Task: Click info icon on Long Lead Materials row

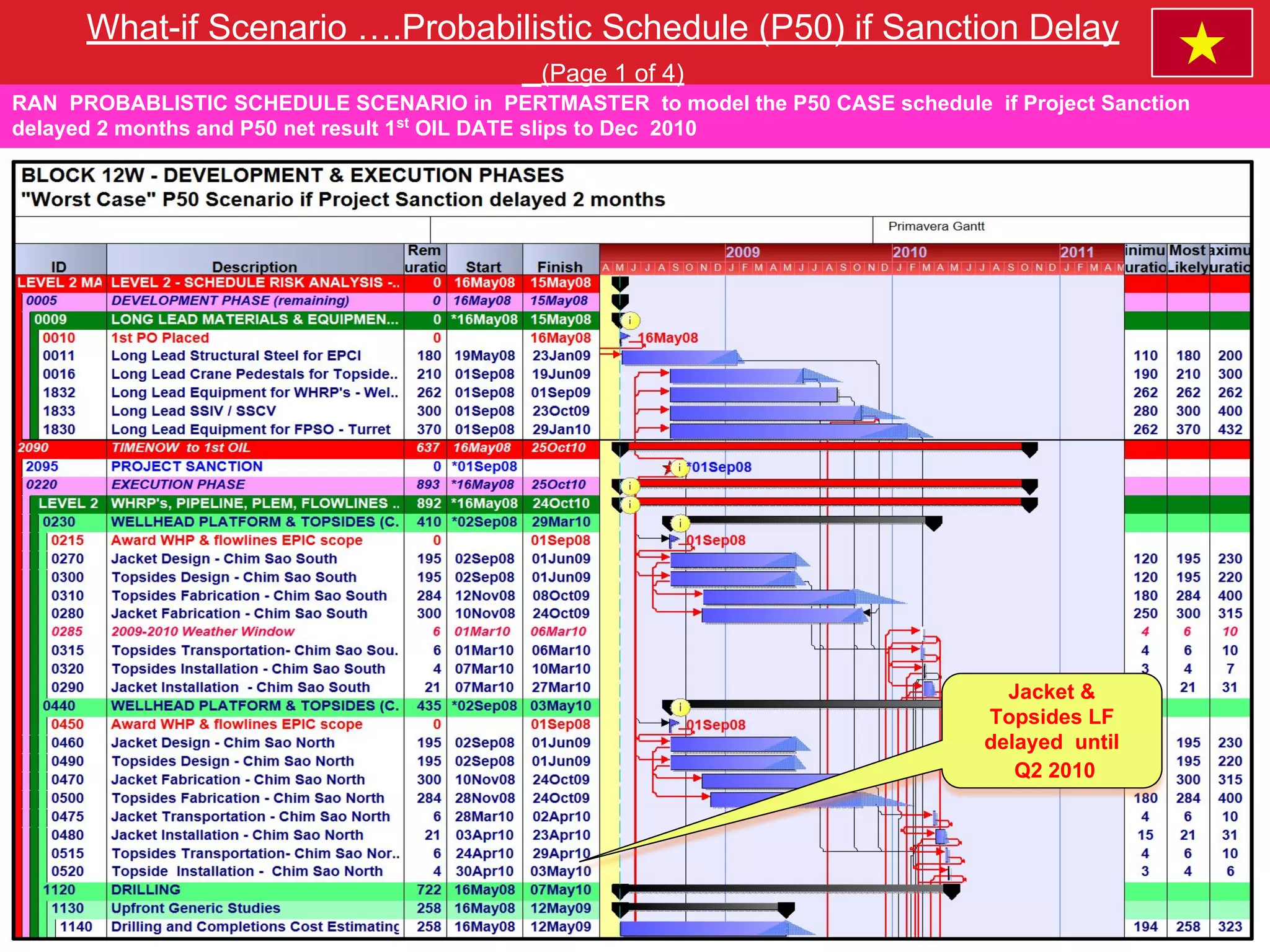Action: (x=630, y=320)
